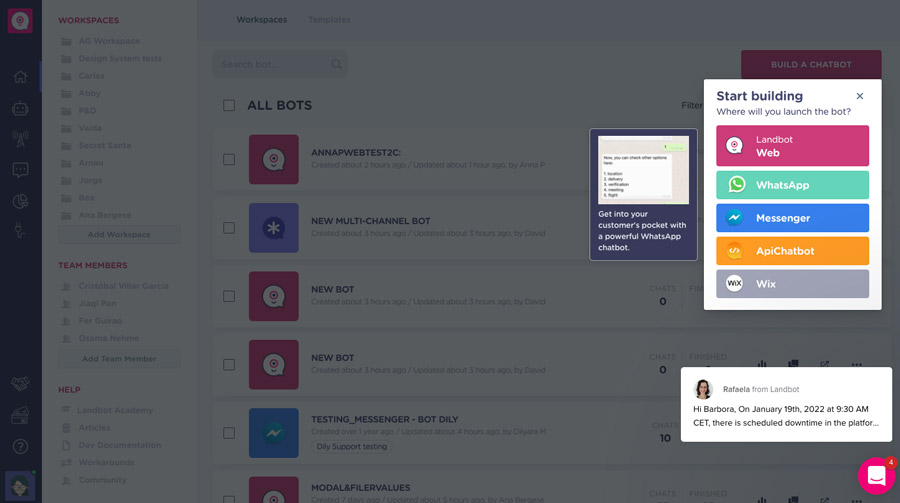Open the bot builder robot icon
This screenshot has width=900, height=503.
pyautogui.click(x=20, y=108)
